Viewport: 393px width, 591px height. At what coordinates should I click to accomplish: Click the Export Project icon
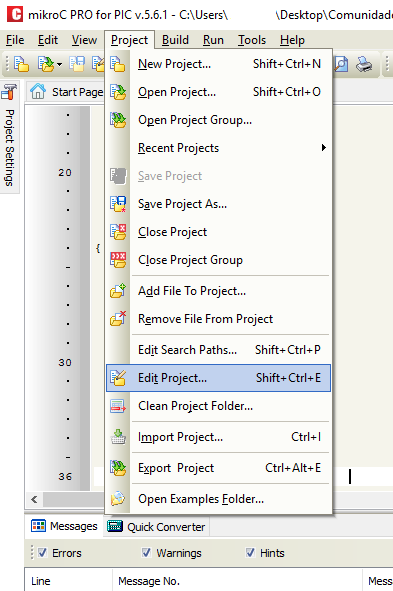tap(118, 468)
